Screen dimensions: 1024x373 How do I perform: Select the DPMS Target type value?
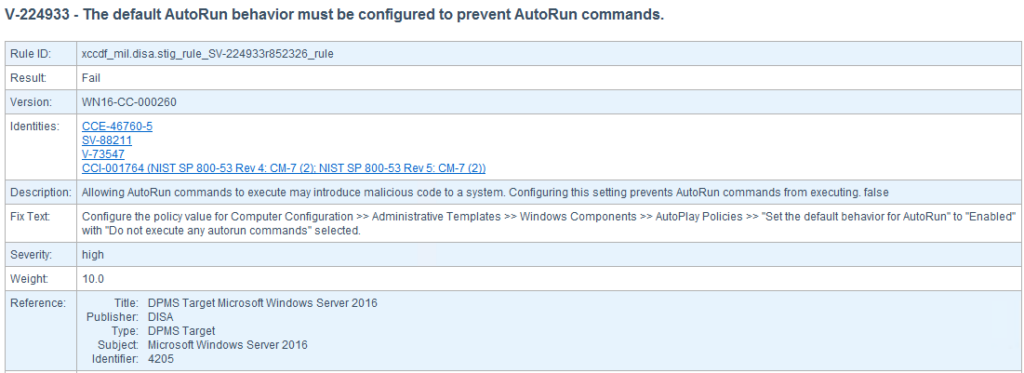(182, 331)
